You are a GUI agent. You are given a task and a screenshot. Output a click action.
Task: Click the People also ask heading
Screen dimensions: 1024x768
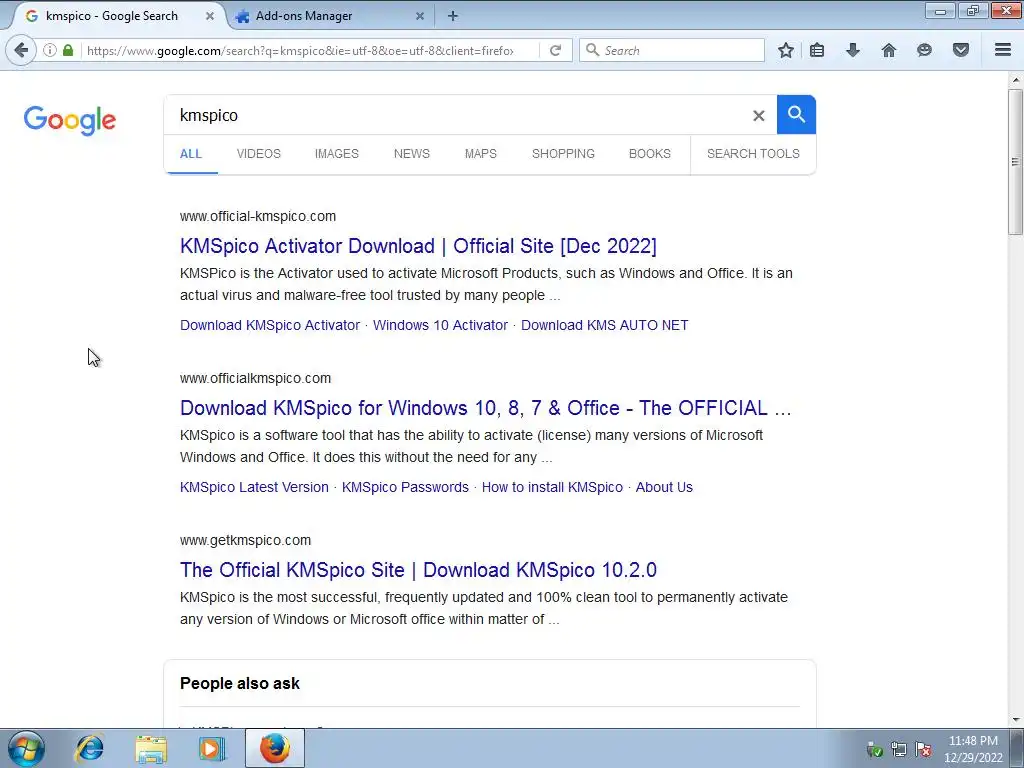pos(240,683)
